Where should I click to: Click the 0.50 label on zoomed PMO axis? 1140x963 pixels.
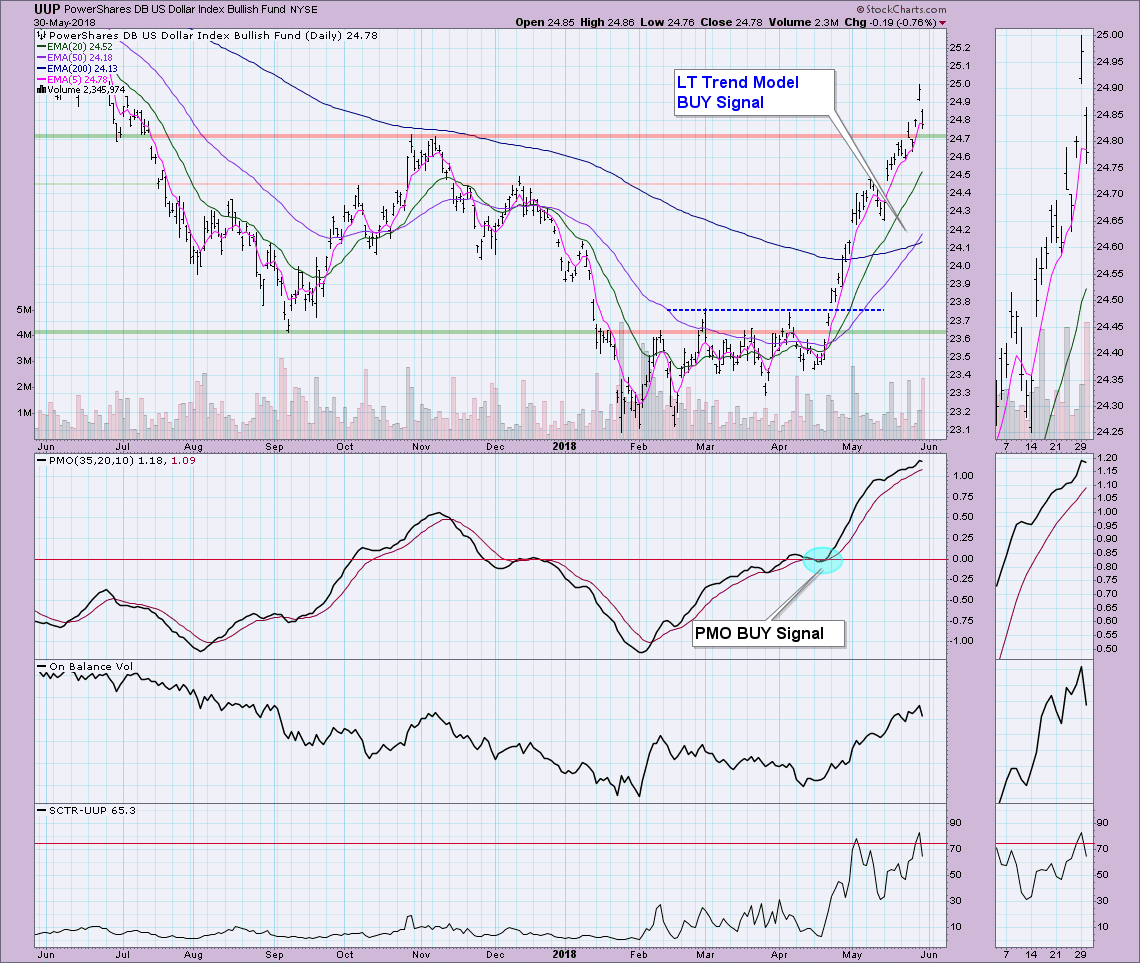pyautogui.click(x=1107, y=649)
